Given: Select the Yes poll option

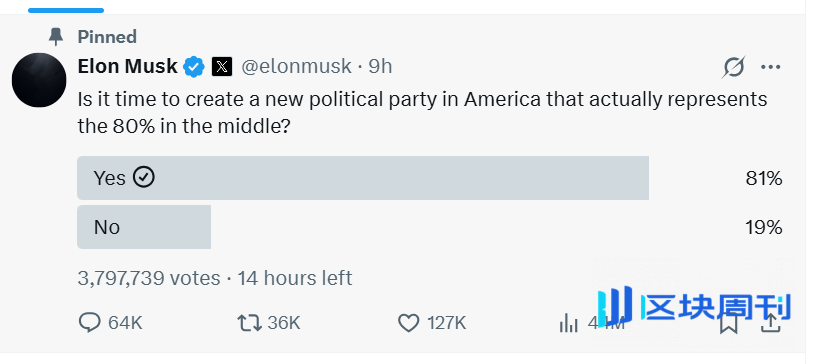Looking at the screenshot, I should 430,178.
